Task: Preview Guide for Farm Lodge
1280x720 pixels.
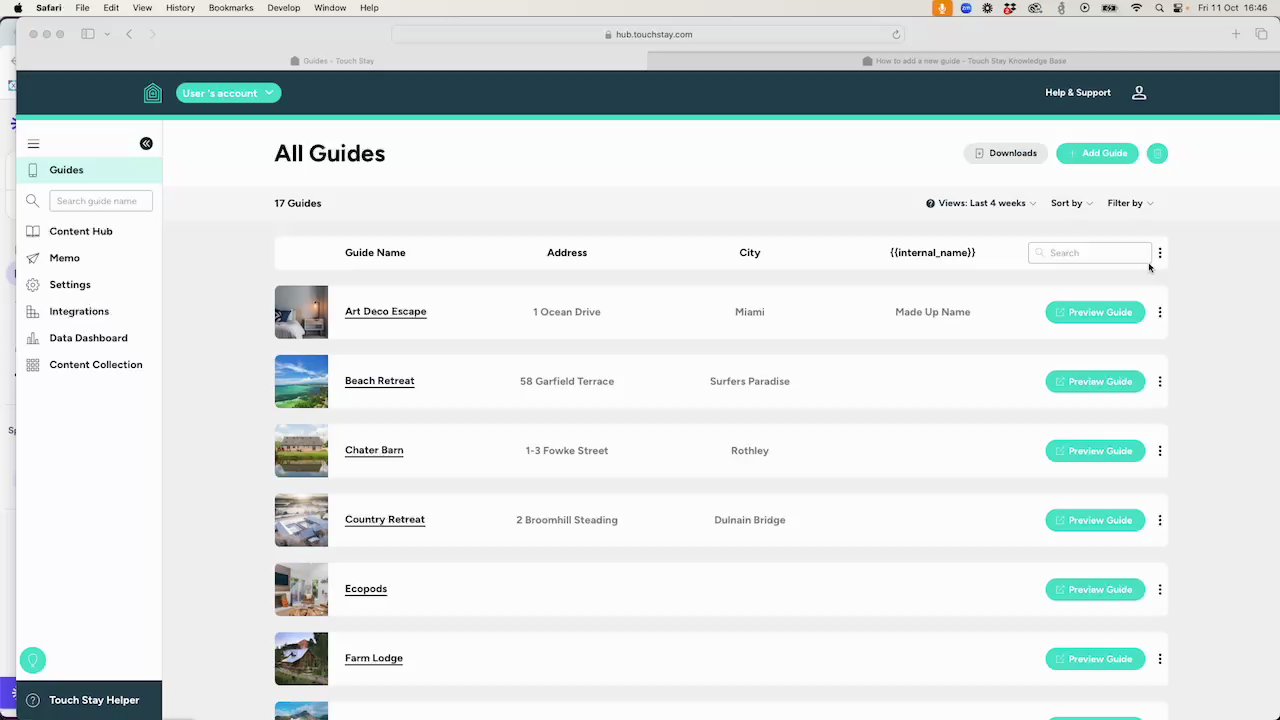Action: click(x=1095, y=659)
